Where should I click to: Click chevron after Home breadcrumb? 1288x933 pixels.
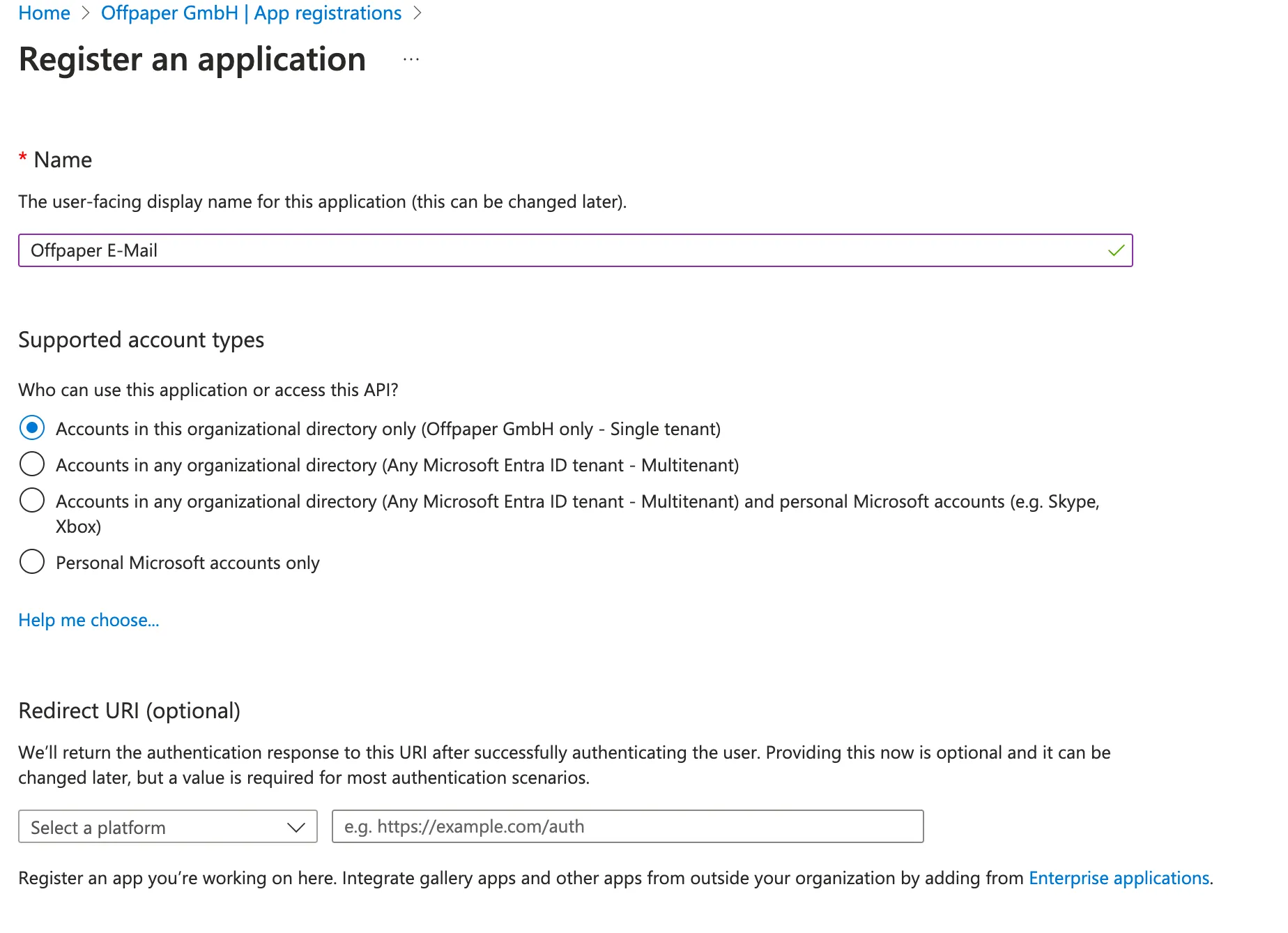pos(86,13)
